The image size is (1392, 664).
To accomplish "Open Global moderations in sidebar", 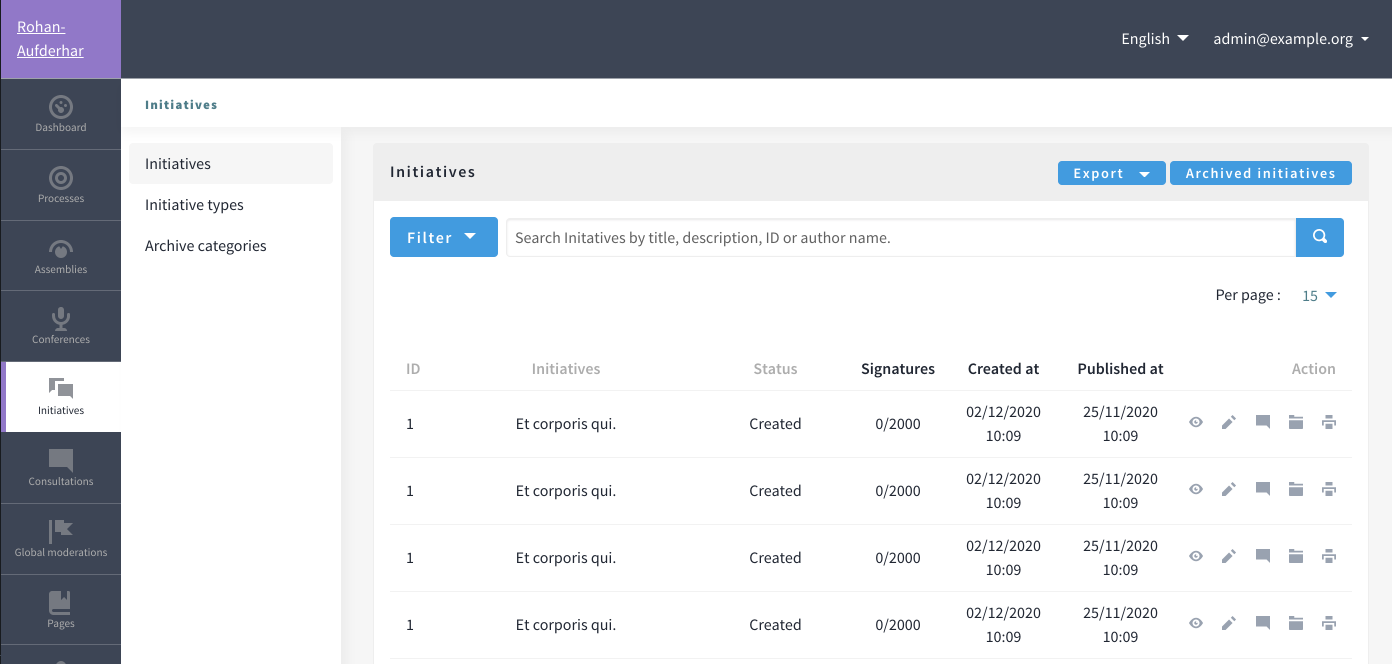I will 60,539.
